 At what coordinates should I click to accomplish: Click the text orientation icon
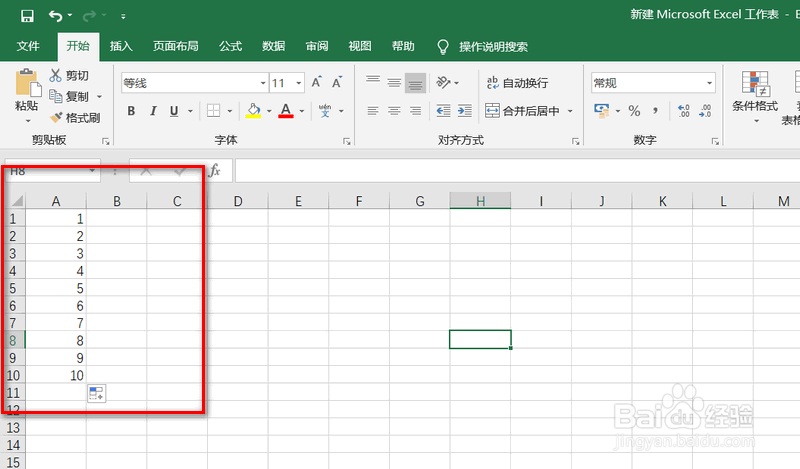tap(443, 82)
